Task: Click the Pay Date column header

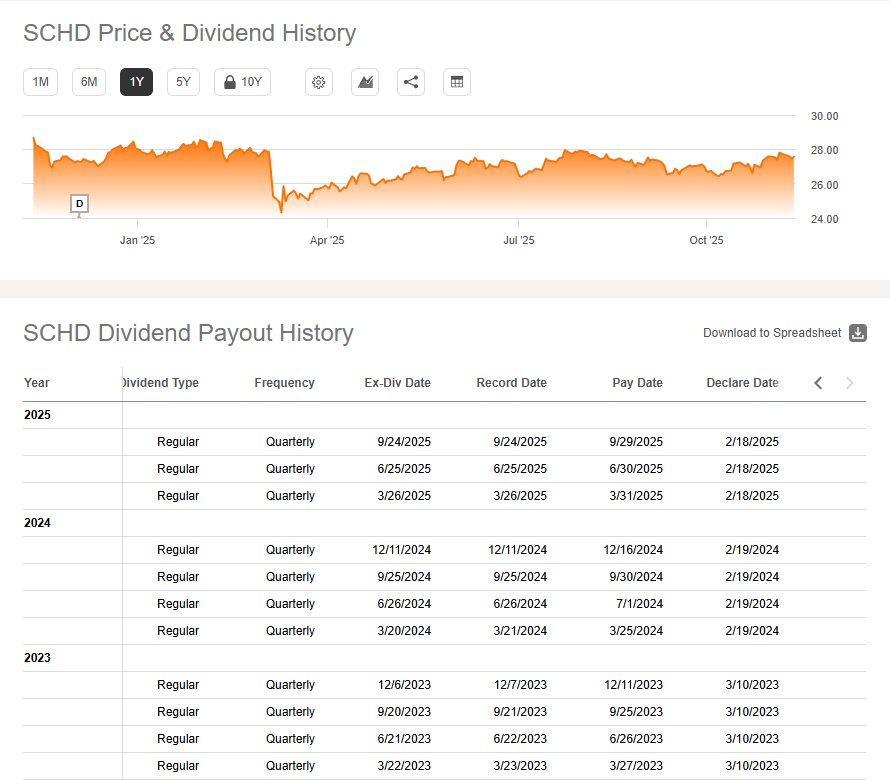Action: click(x=637, y=383)
